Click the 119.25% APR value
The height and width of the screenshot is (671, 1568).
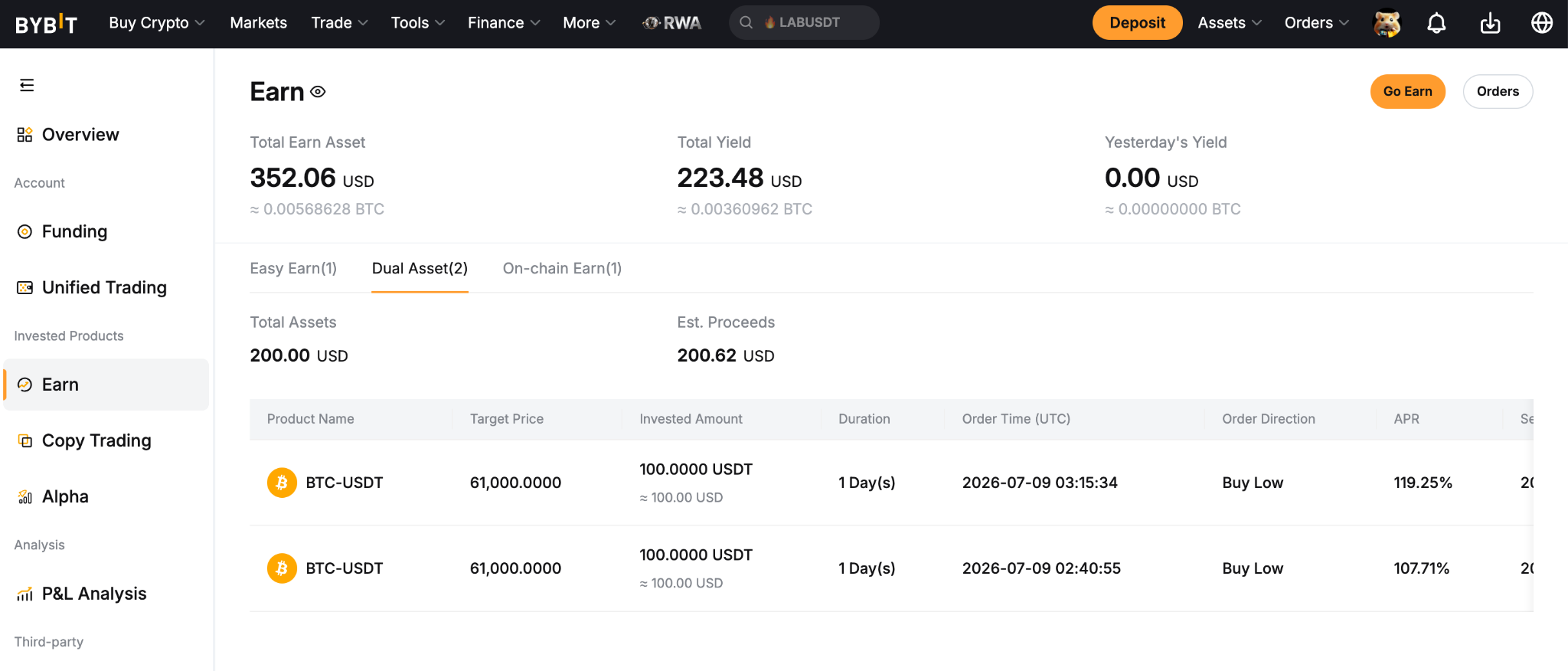pyautogui.click(x=1423, y=483)
